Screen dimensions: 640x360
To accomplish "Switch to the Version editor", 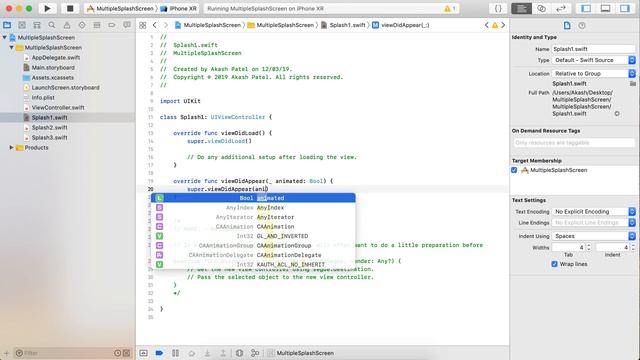I will (561, 9).
